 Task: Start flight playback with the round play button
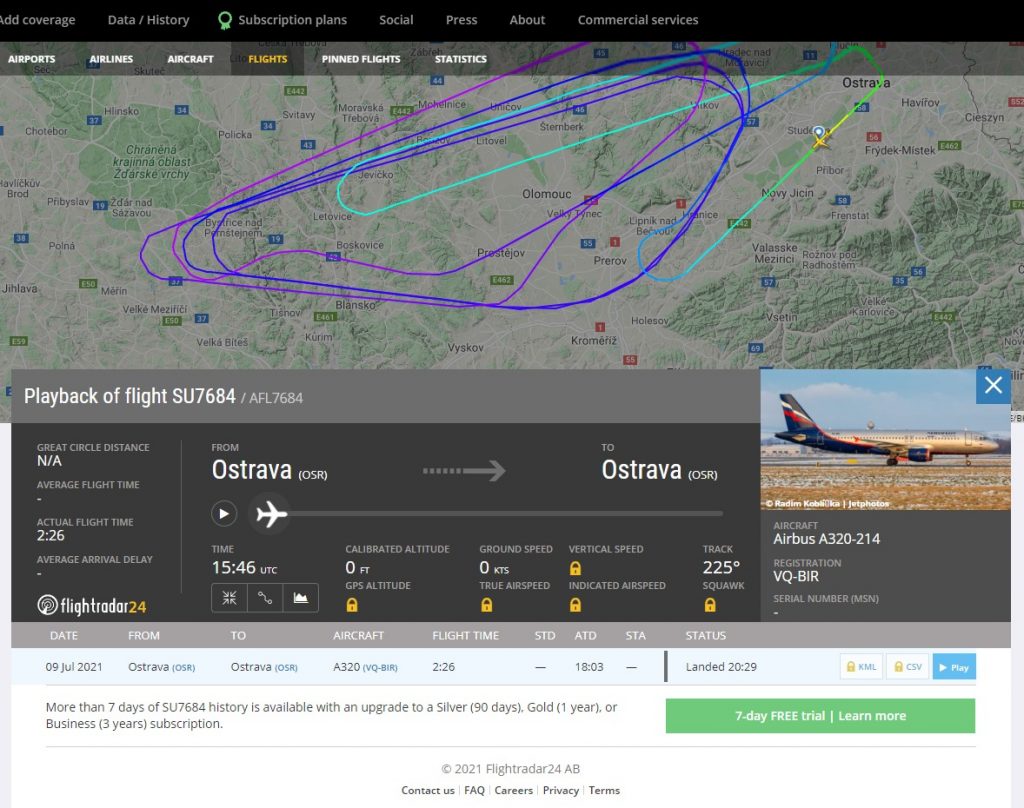(223, 513)
